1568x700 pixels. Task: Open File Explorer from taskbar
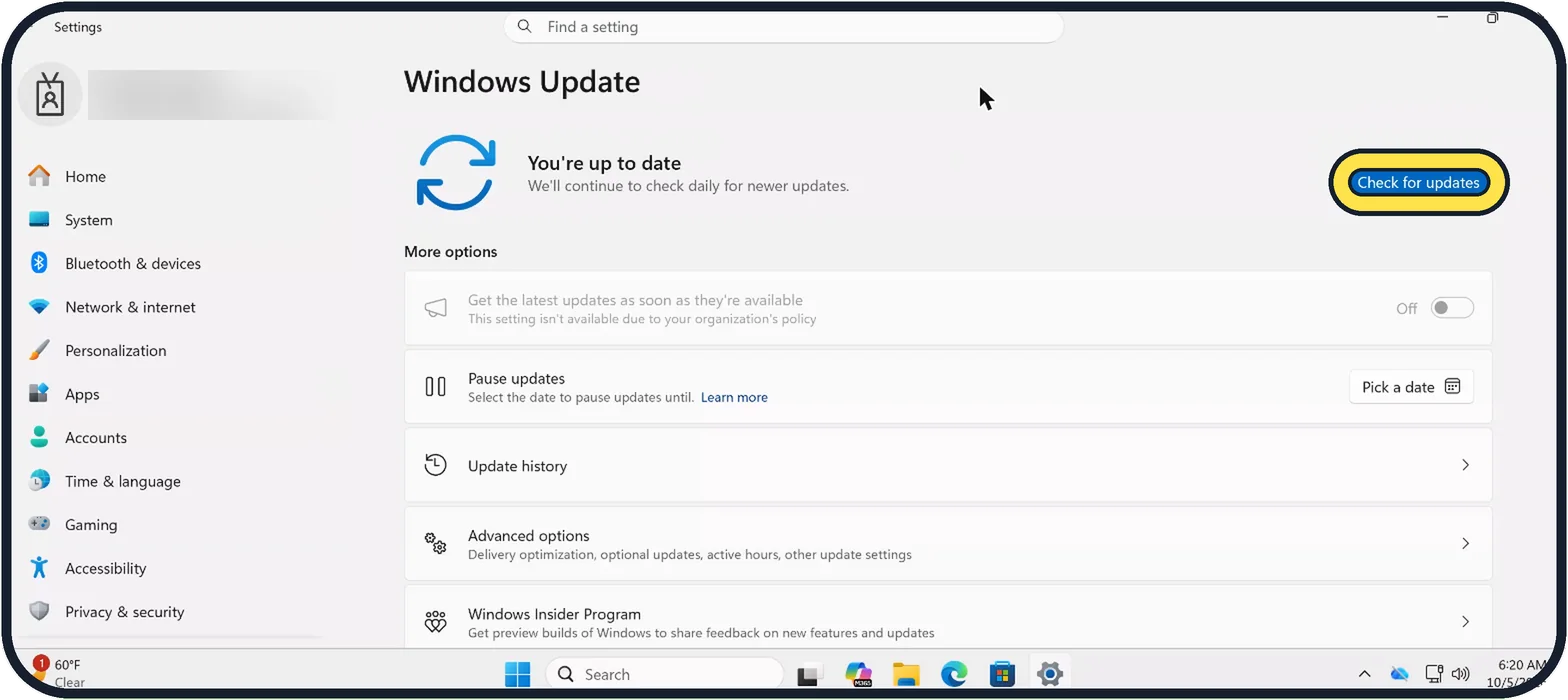[x=906, y=675]
